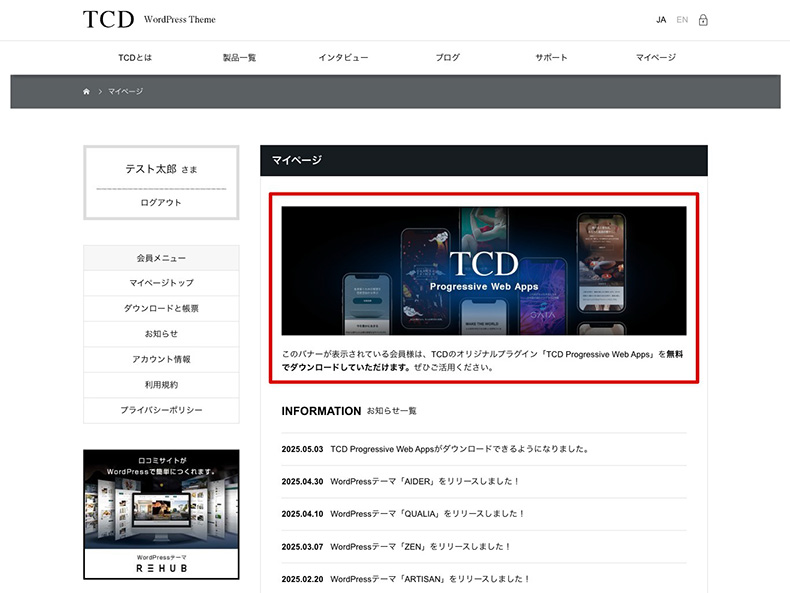The width and height of the screenshot is (790, 593).
Task: Open the ARTISAN release announcement
Action: pyautogui.click(x=430, y=579)
